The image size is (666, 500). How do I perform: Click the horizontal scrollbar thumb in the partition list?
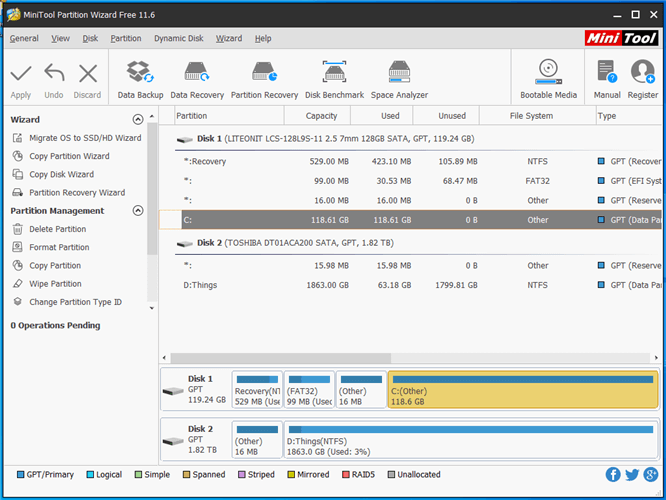(x=280, y=358)
